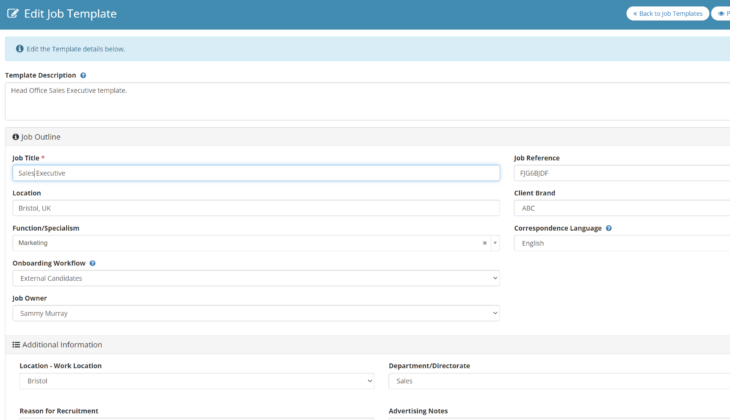Click the partially visible eye button at top right
Viewport: 730px width, 420px height.
pyautogui.click(x=722, y=14)
